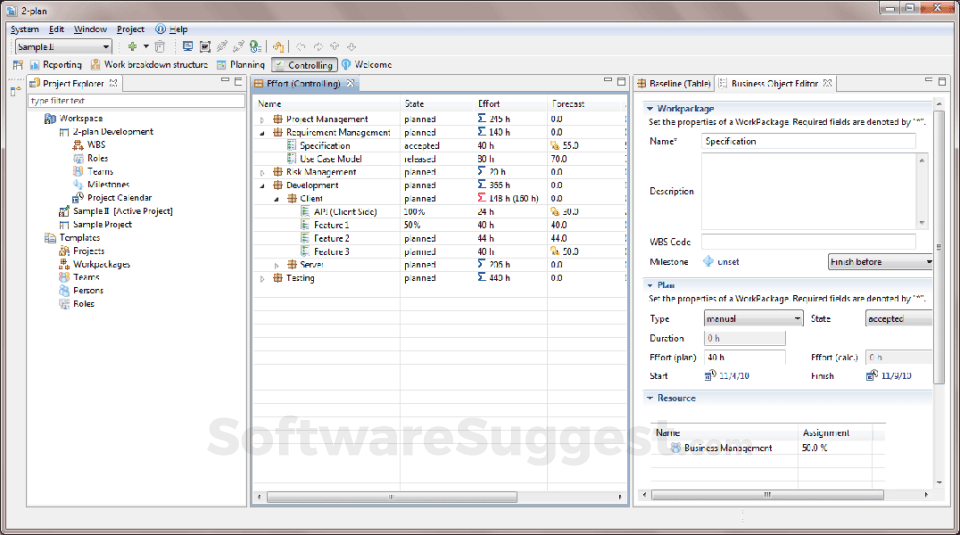The width and height of the screenshot is (960, 535).
Task: Click the sigma icon in Client effort cell
Action: (482, 198)
